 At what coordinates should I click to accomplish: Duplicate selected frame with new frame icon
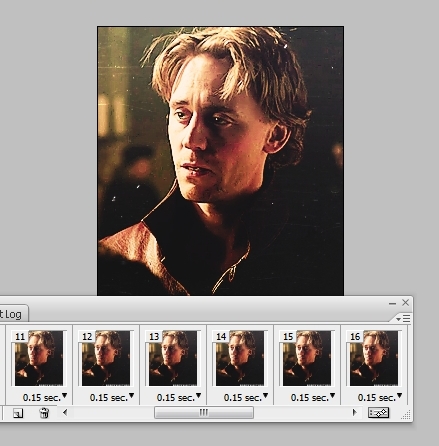[18, 413]
